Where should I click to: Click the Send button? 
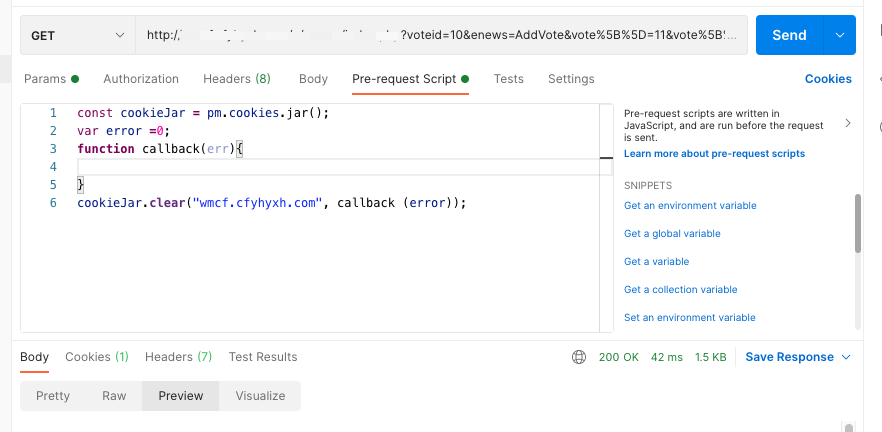pos(788,35)
